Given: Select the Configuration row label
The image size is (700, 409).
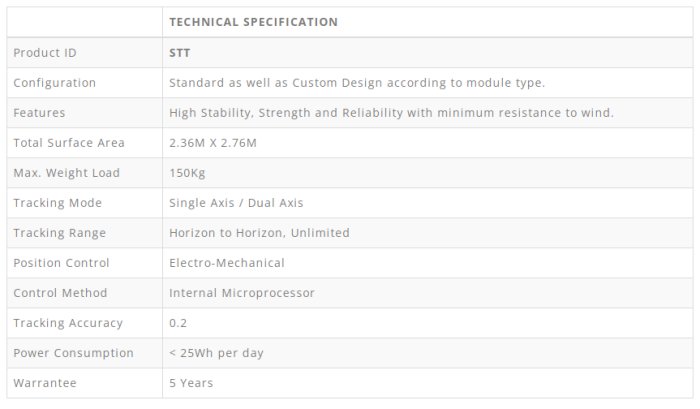Looking at the screenshot, I should click(x=55, y=83).
